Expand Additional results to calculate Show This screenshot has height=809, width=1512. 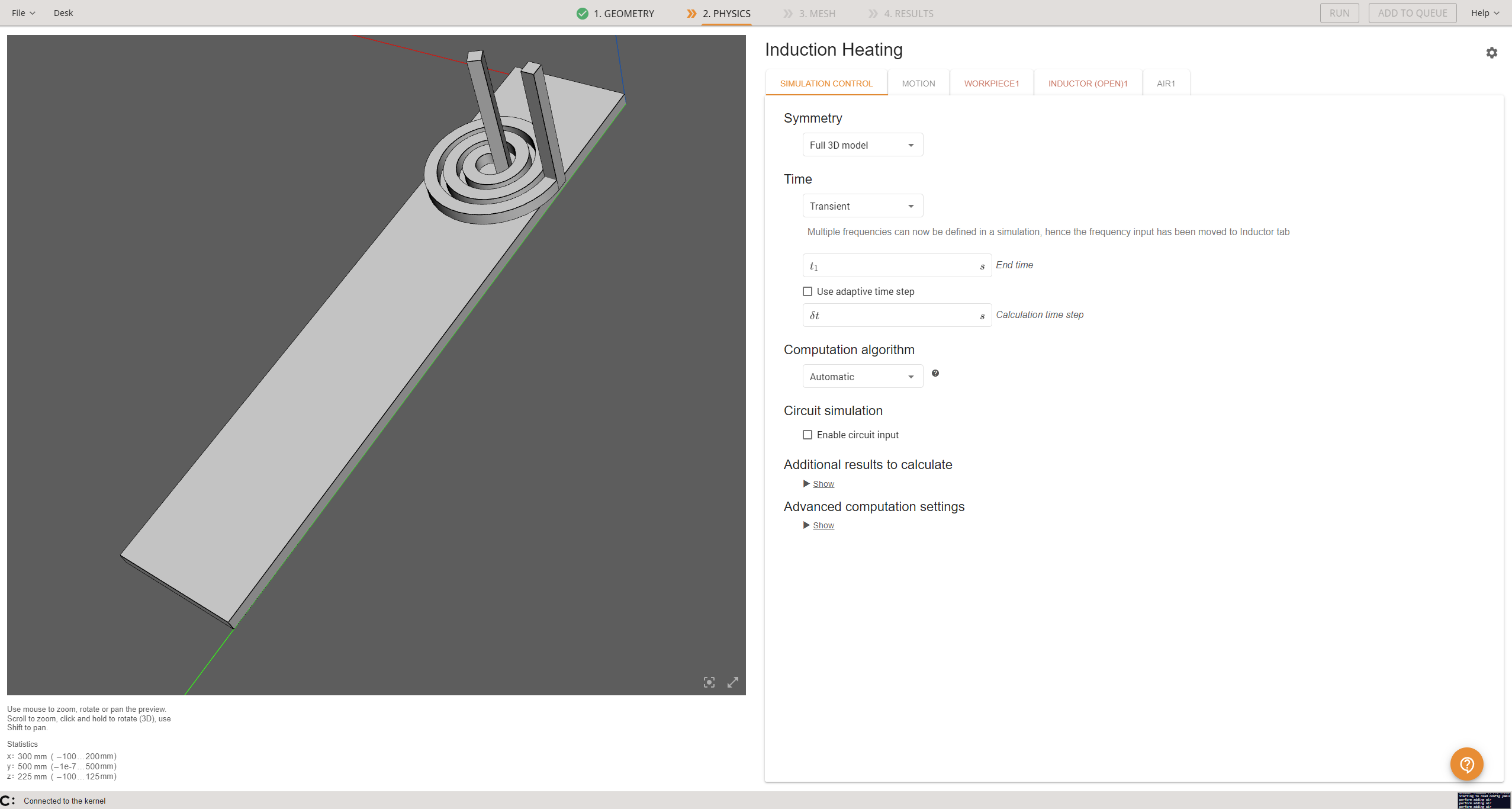pos(823,484)
